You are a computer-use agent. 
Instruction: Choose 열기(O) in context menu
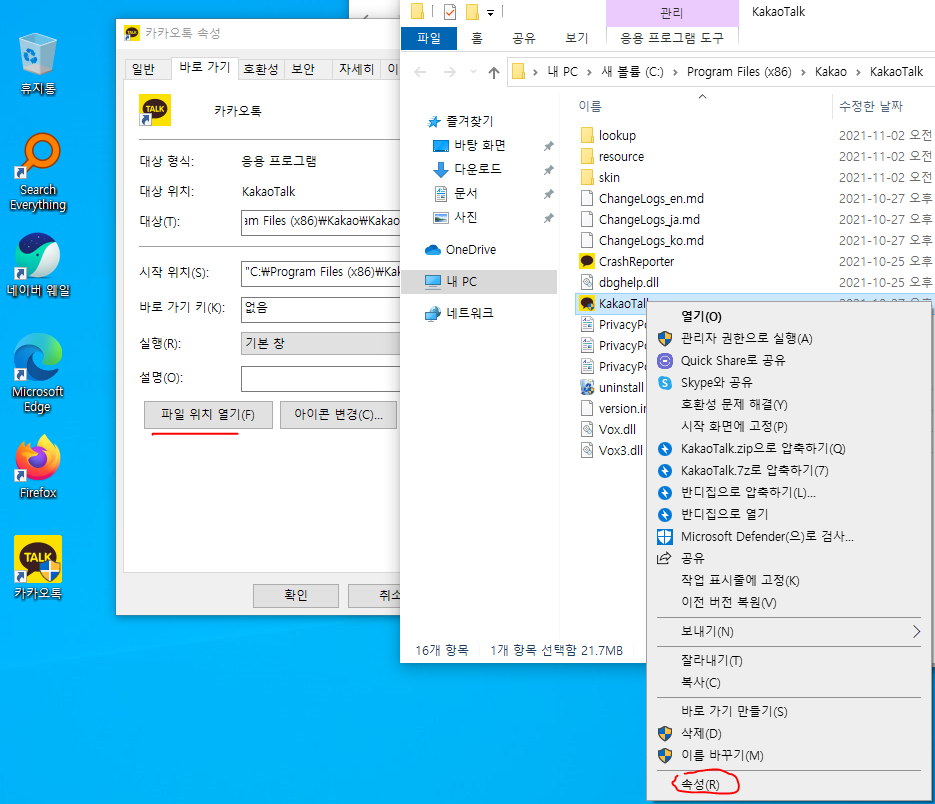click(x=790, y=316)
